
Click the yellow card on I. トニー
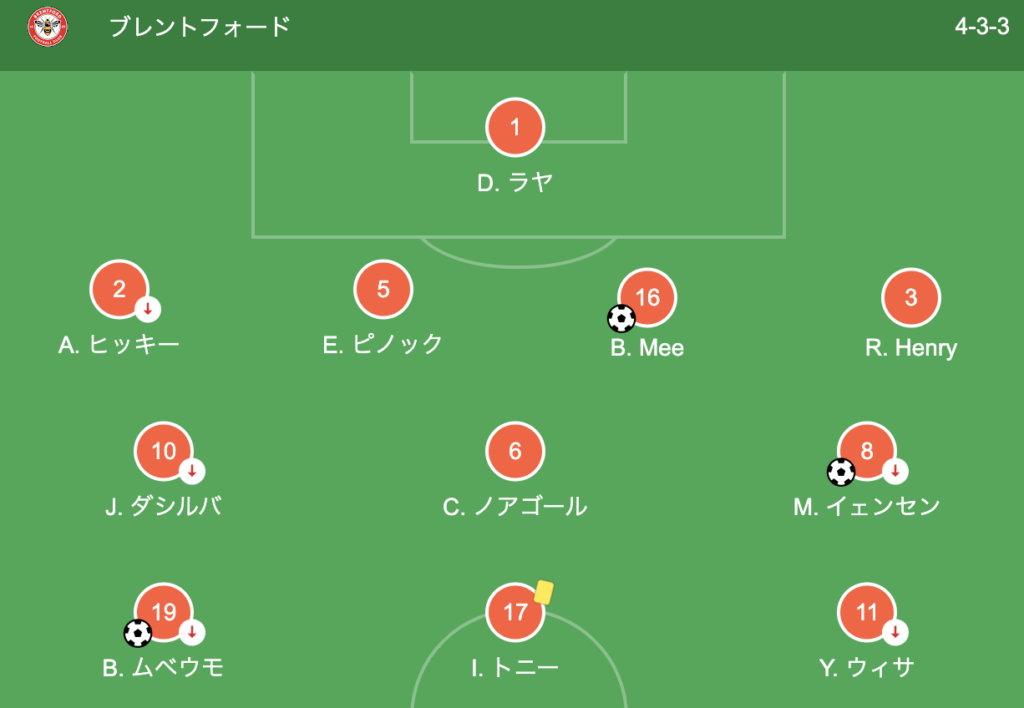544,592
